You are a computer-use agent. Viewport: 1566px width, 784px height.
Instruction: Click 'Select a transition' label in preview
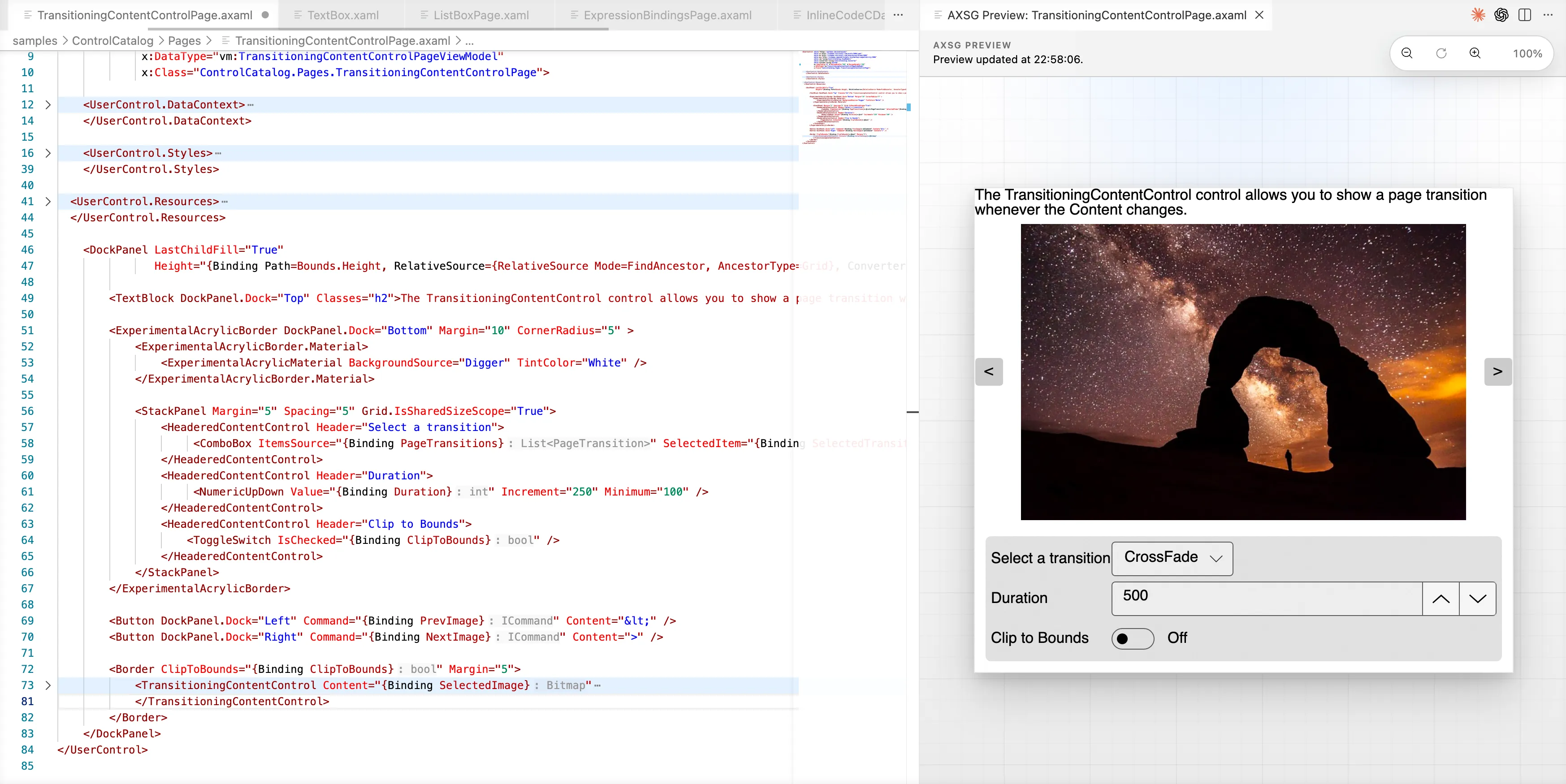pyautogui.click(x=1051, y=558)
